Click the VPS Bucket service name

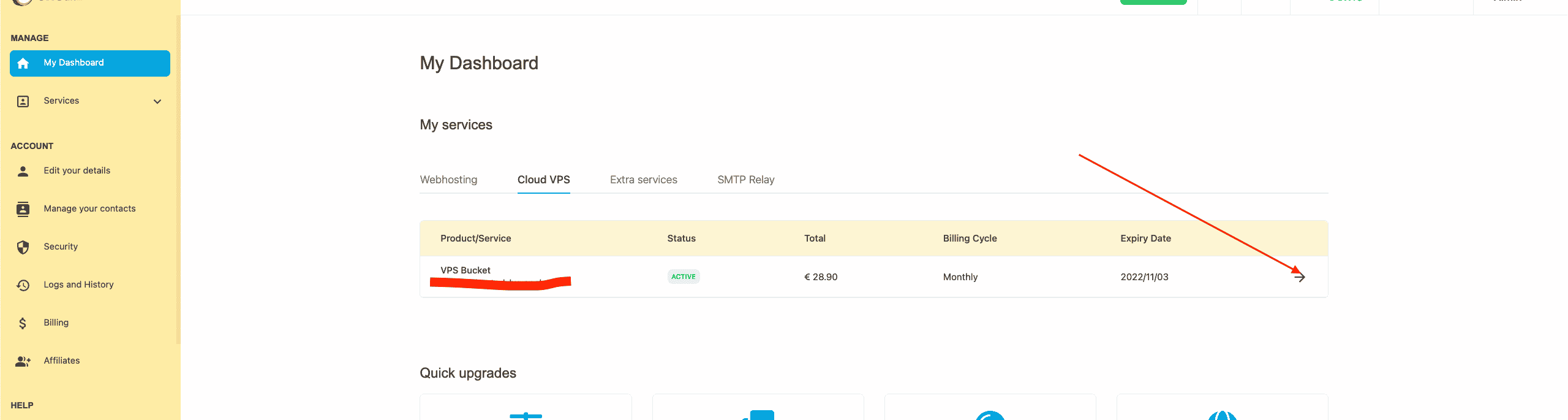click(x=466, y=270)
